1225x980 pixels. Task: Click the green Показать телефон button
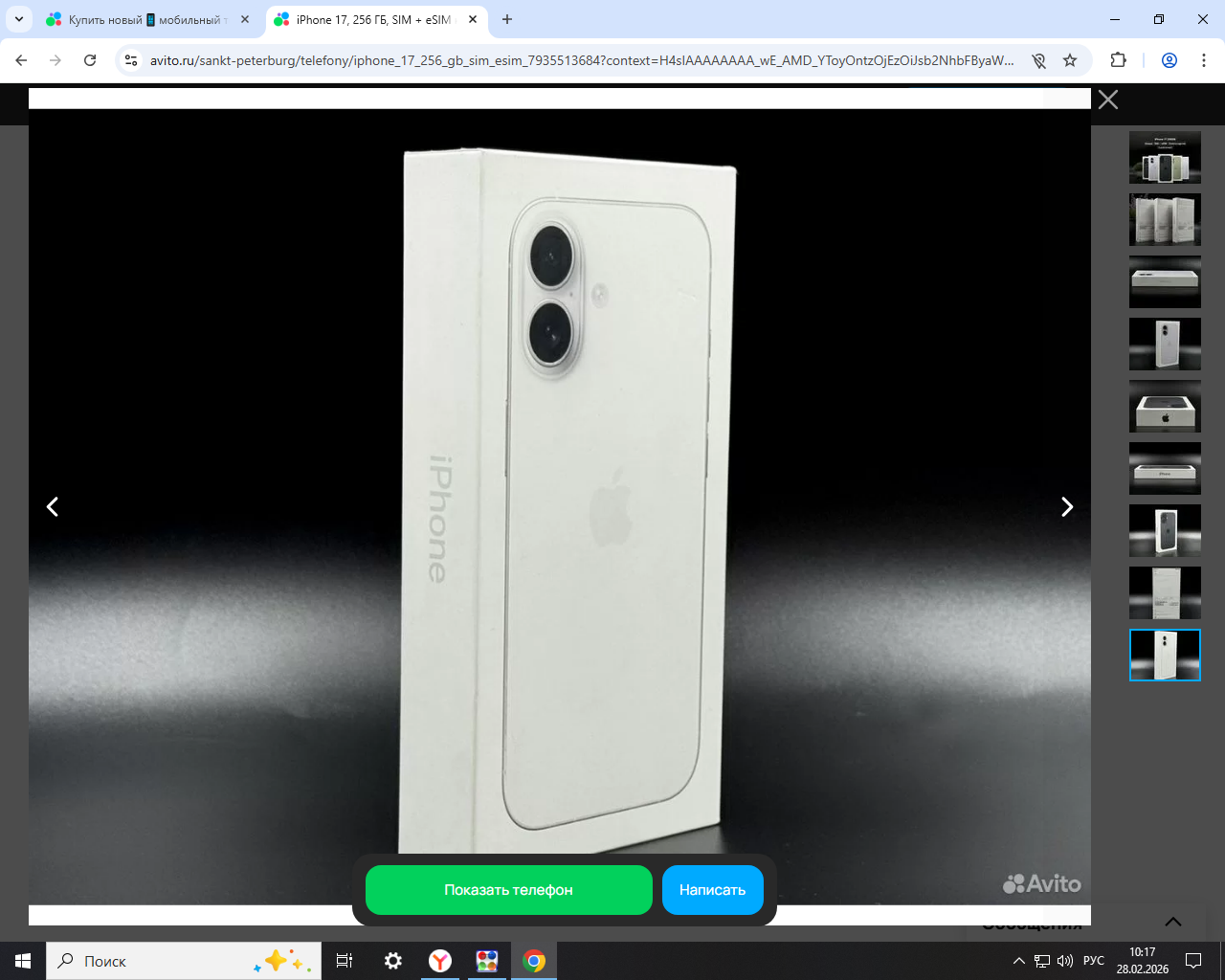click(x=509, y=890)
